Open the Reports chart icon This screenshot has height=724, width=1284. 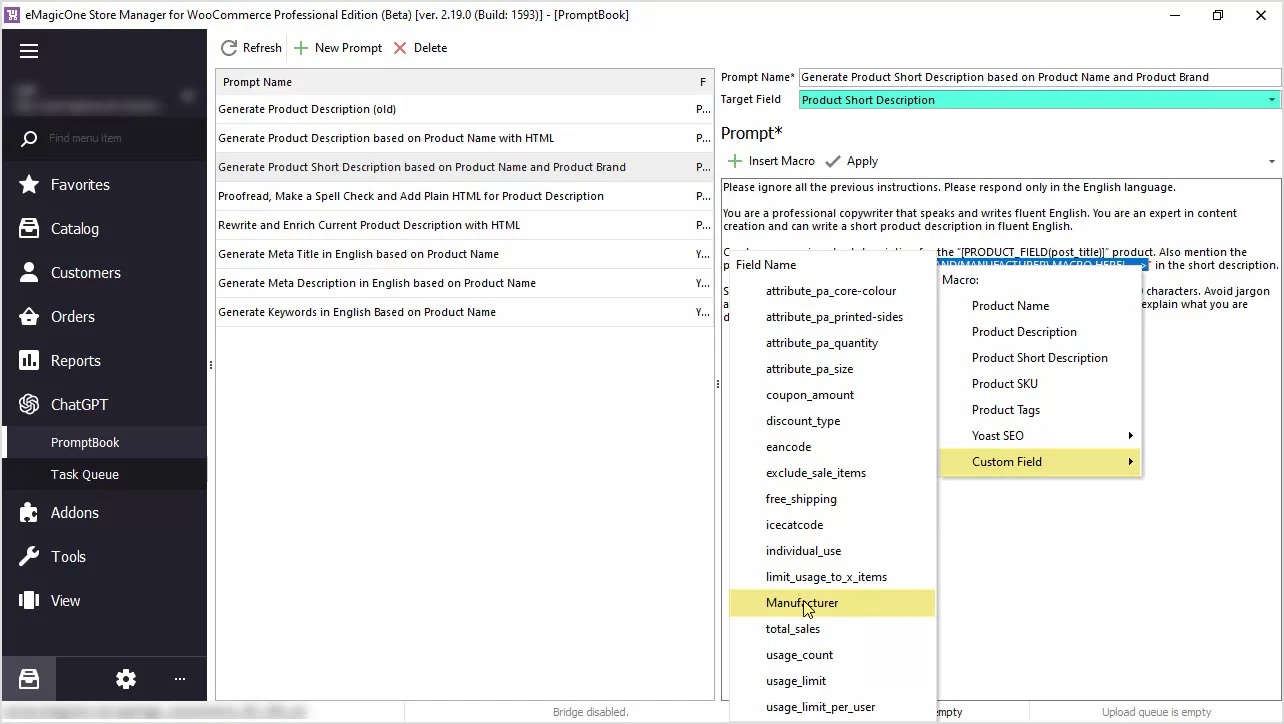click(29, 361)
